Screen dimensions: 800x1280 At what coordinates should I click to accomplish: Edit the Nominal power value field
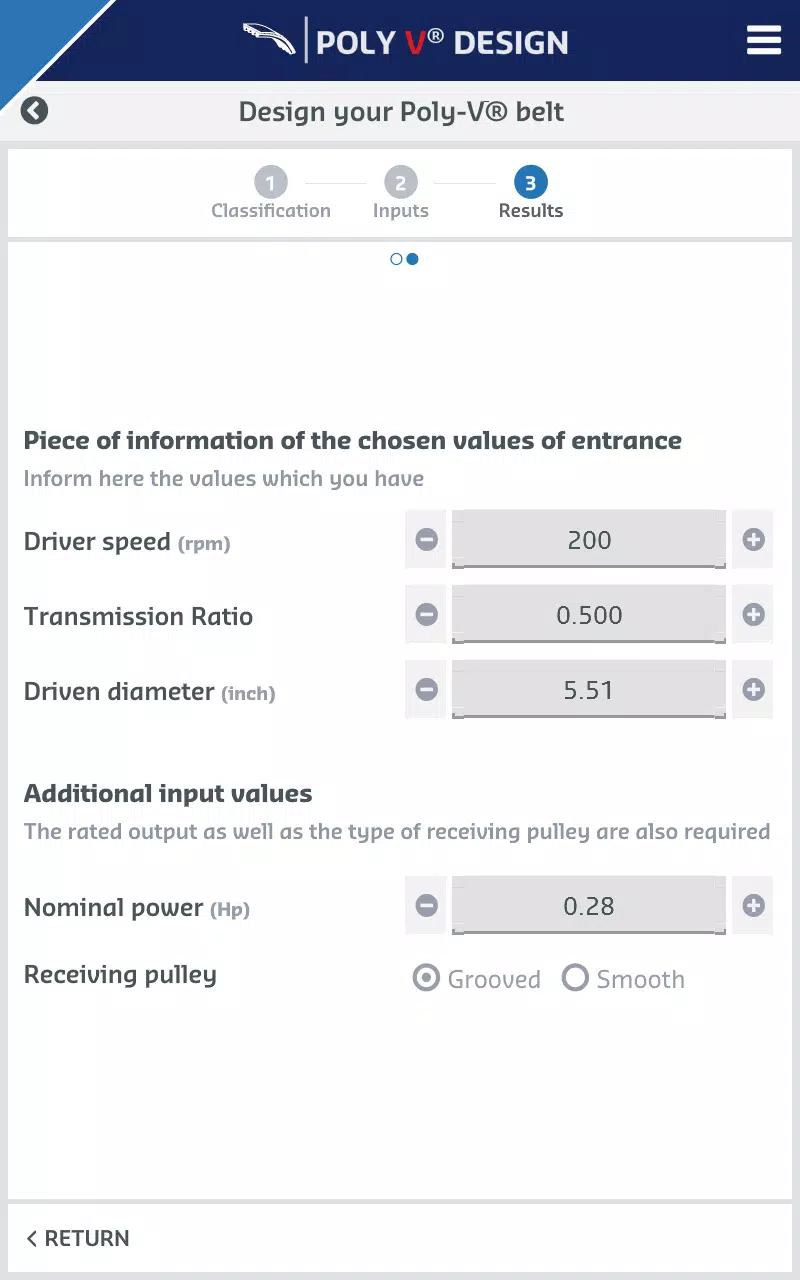pyautogui.click(x=589, y=906)
